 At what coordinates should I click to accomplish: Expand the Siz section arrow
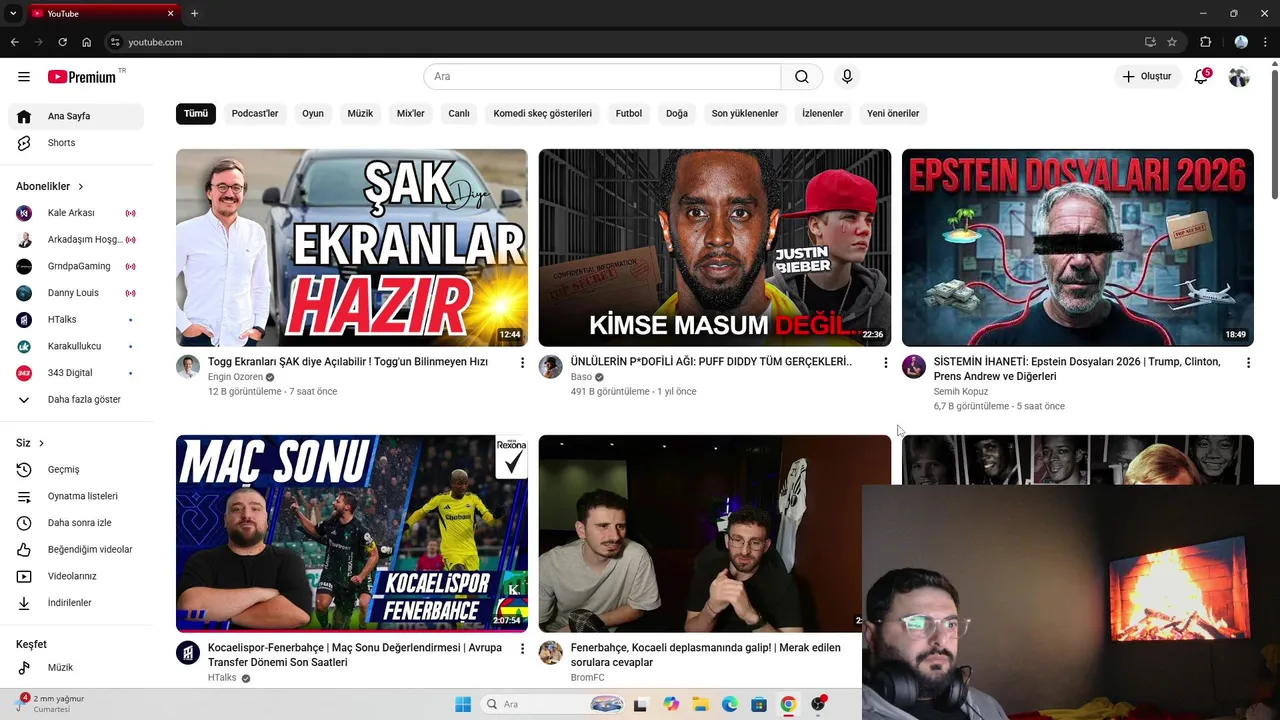point(41,443)
